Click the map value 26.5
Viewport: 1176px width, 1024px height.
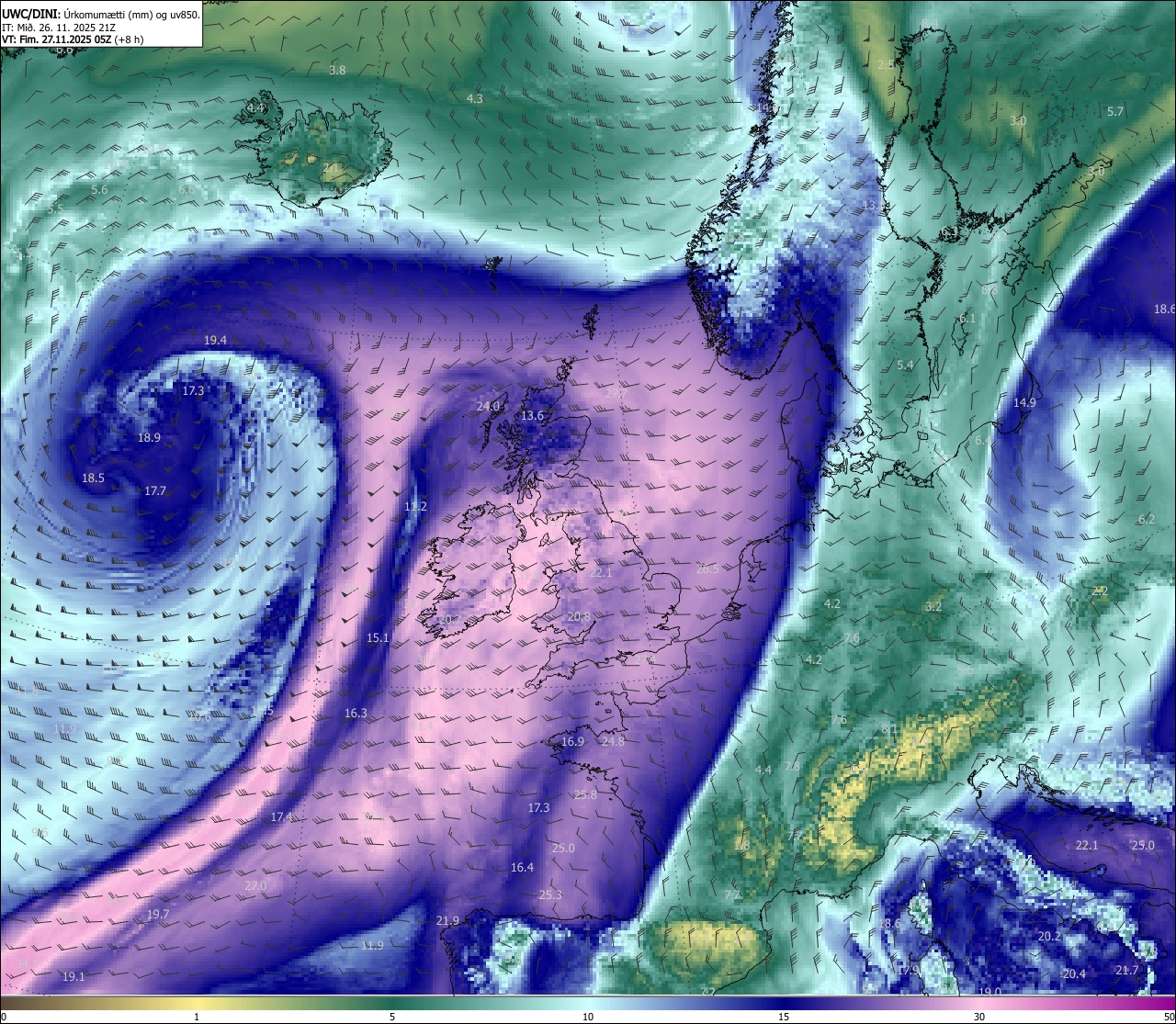pyautogui.click(x=707, y=568)
